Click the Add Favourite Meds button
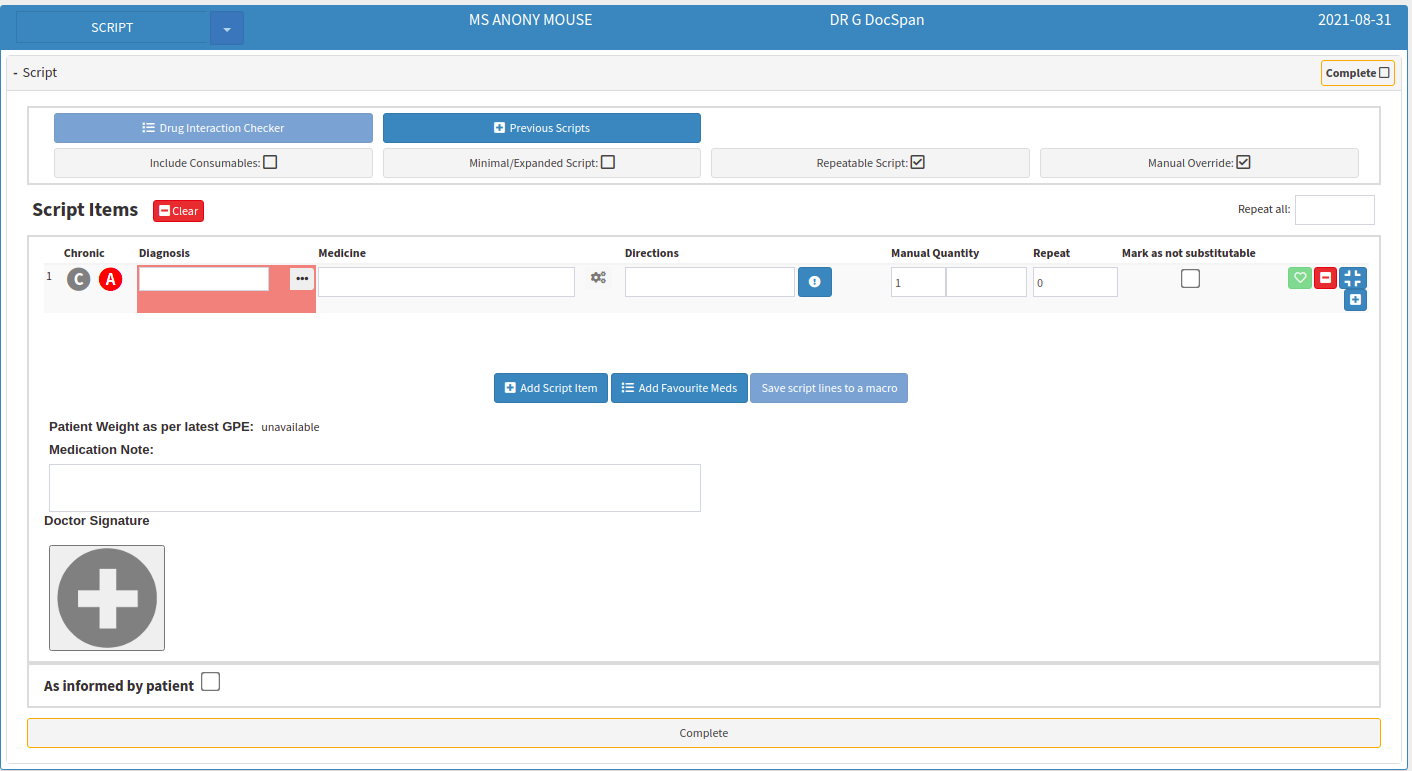 click(680, 388)
